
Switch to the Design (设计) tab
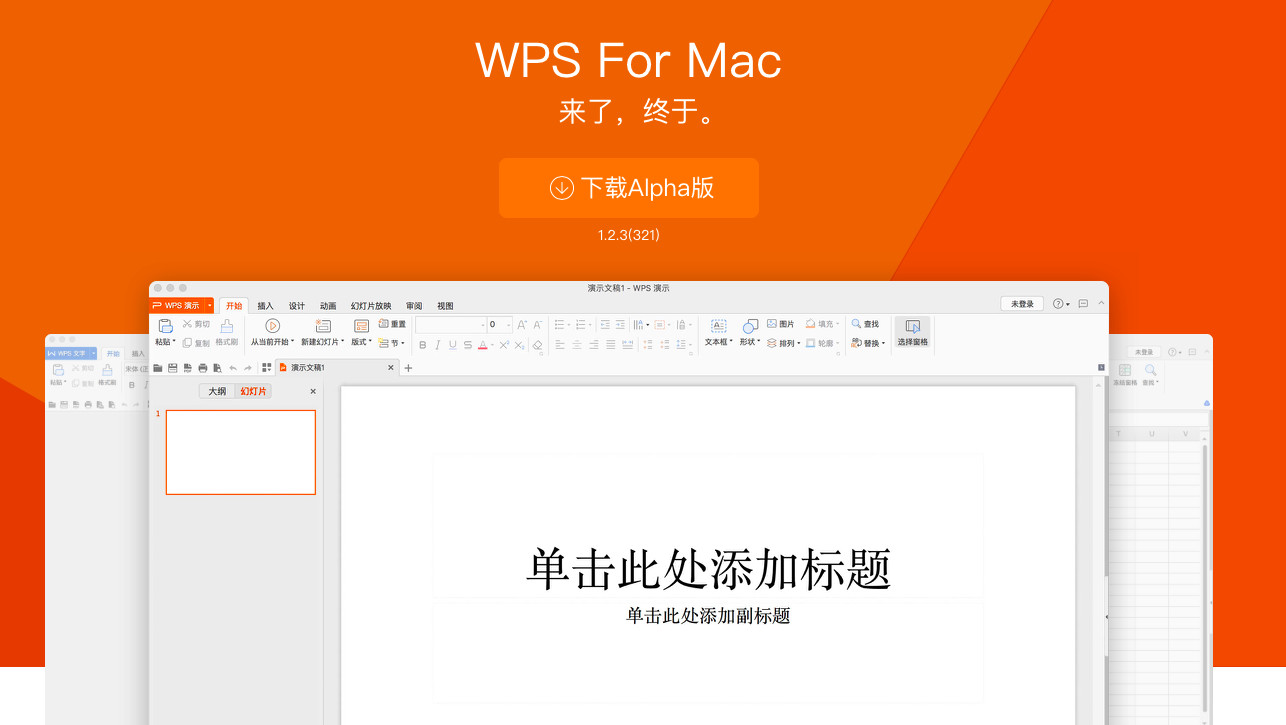click(x=297, y=306)
